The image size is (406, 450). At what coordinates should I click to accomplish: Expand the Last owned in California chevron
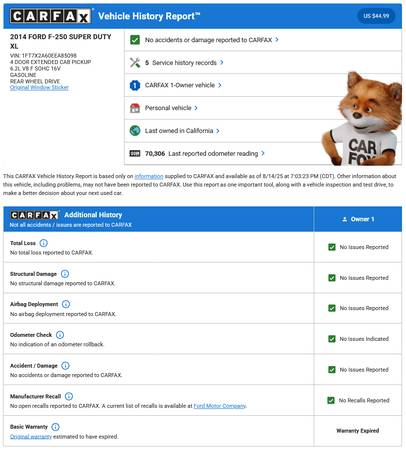pyautogui.click(x=218, y=131)
